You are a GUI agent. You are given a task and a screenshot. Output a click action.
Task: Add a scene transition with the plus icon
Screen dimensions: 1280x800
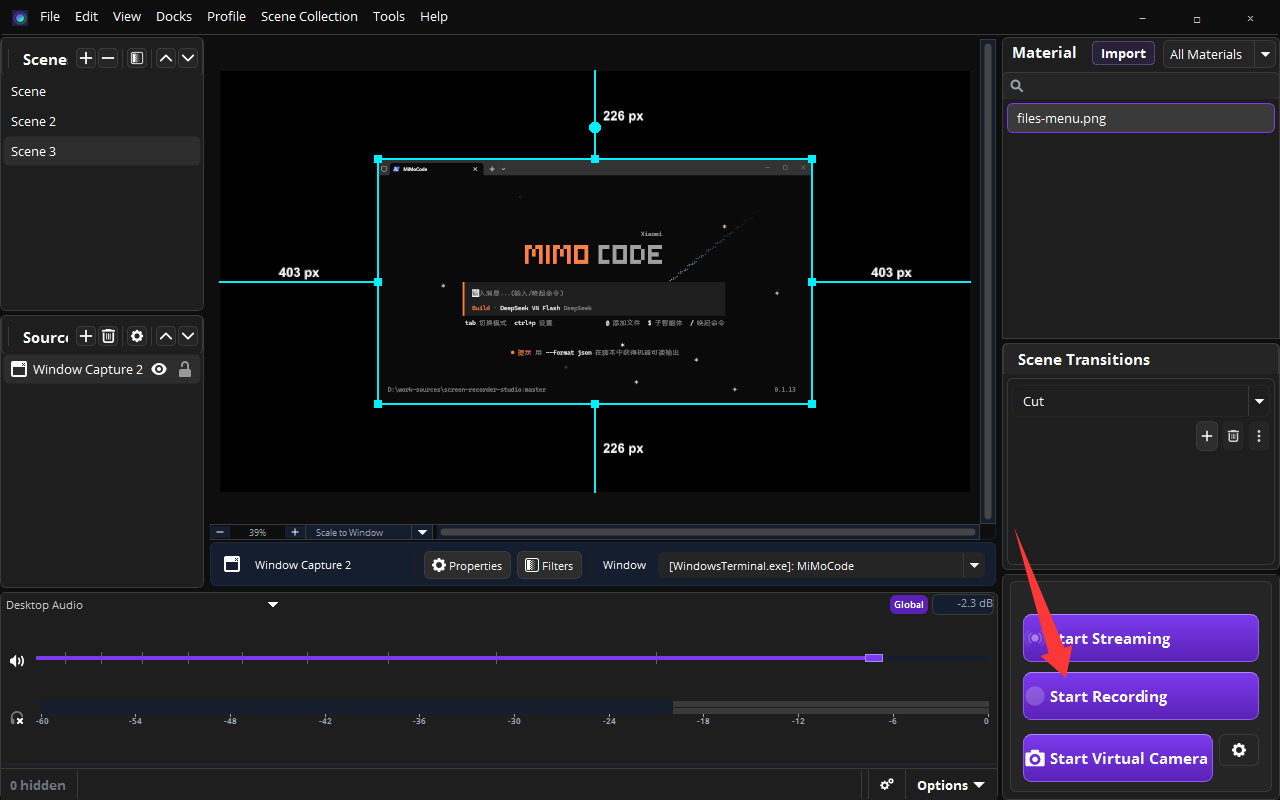coord(1207,436)
